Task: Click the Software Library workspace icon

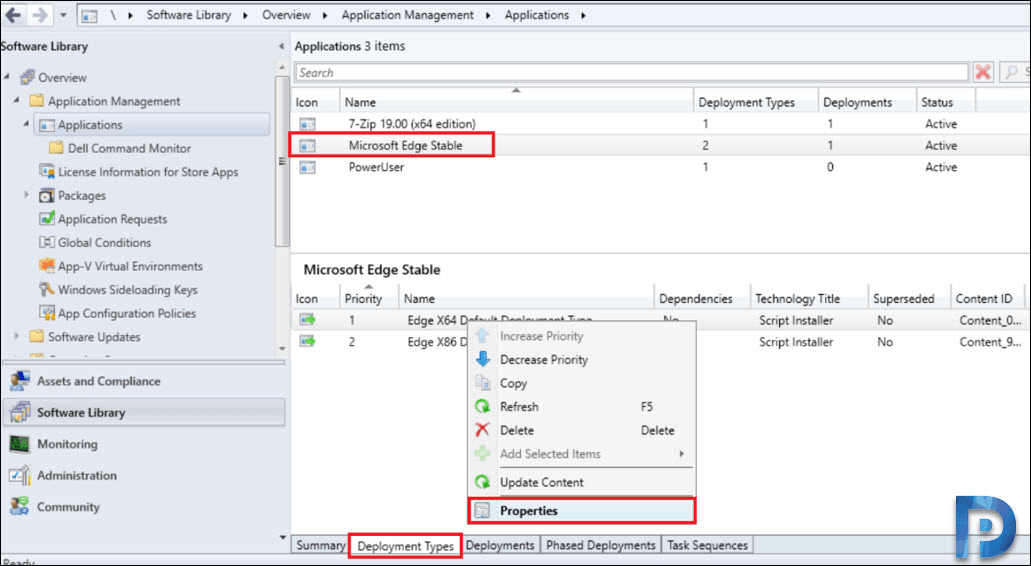Action: click(20, 413)
